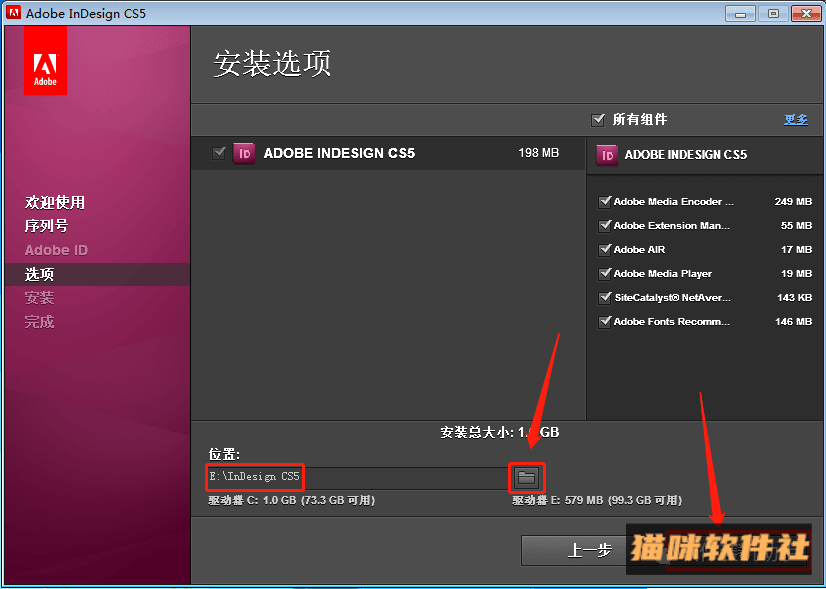This screenshot has height=589, width=826.
Task: Click the 198 MB size value
Action: click(538, 153)
